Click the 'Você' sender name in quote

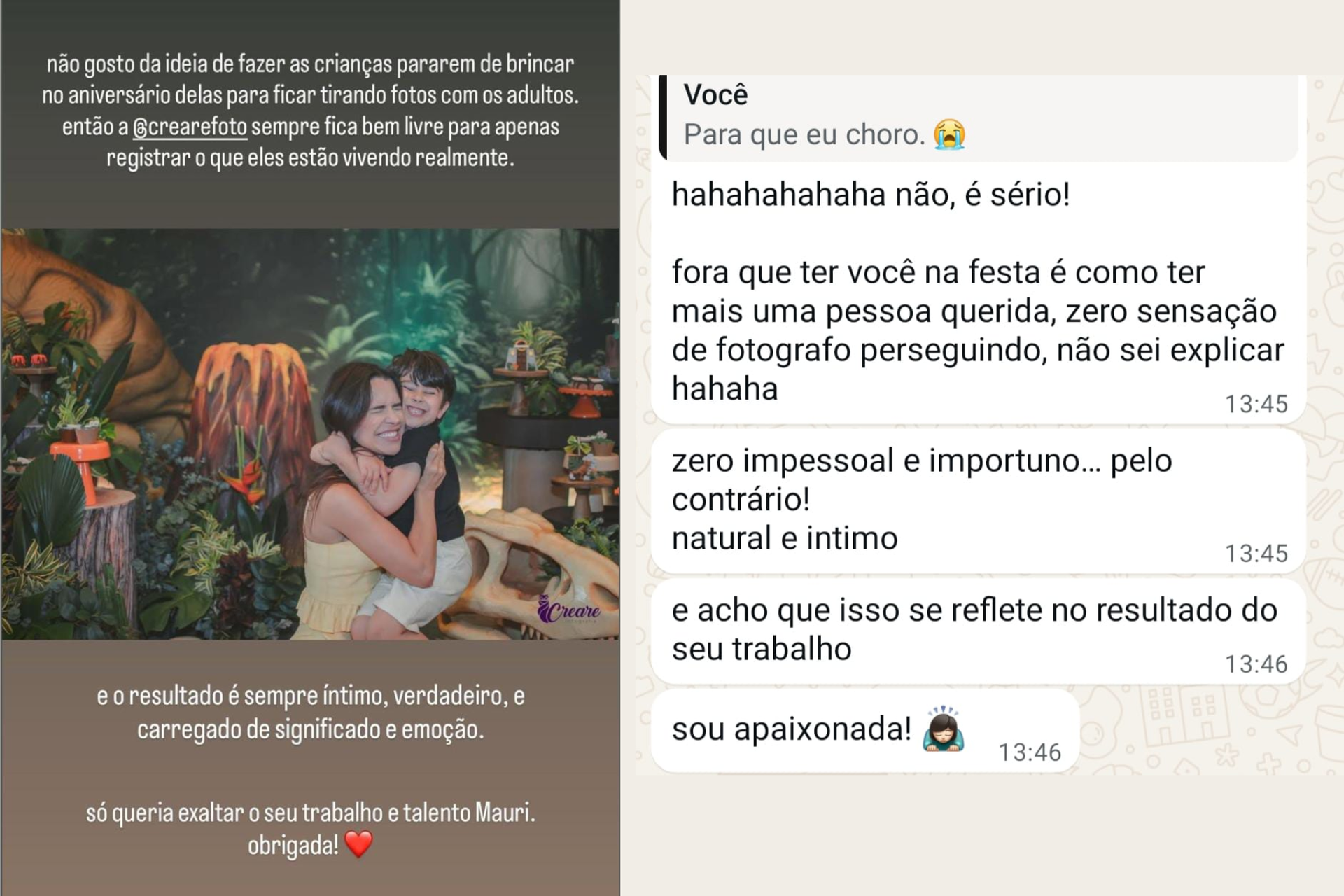[x=715, y=94]
